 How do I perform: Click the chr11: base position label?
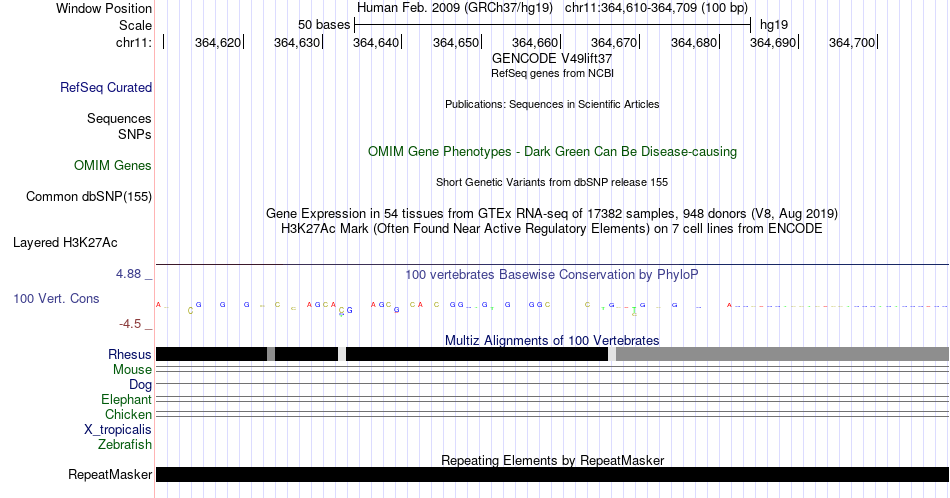tap(134, 42)
